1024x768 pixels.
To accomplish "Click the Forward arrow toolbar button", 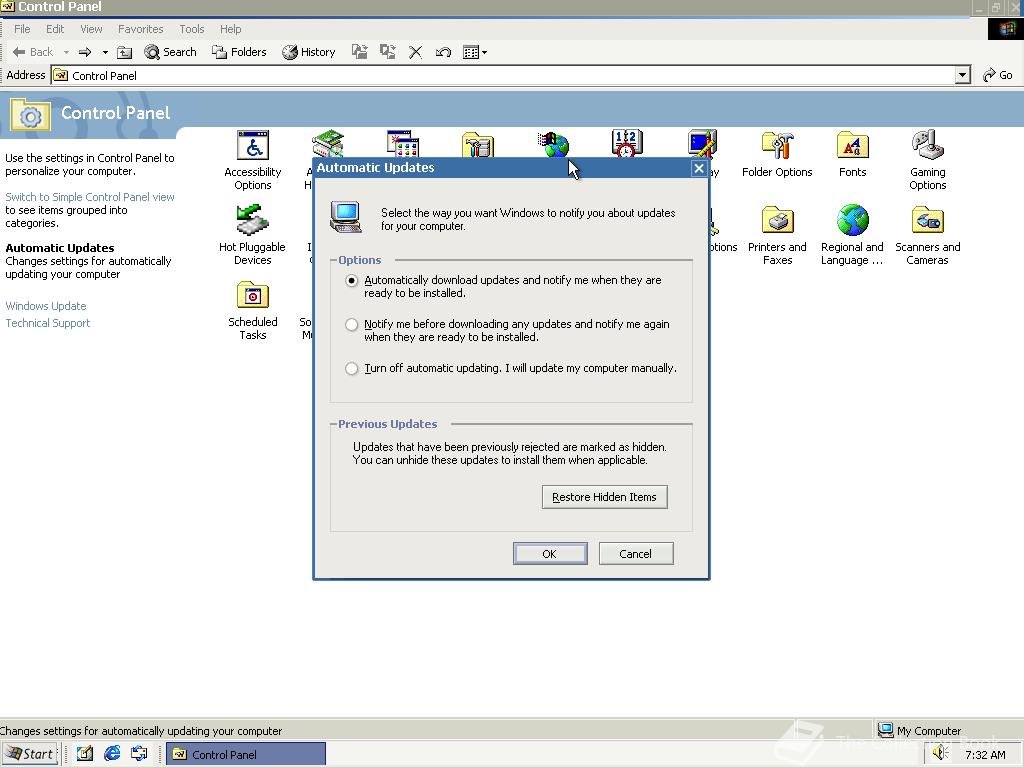I will [x=85, y=52].
